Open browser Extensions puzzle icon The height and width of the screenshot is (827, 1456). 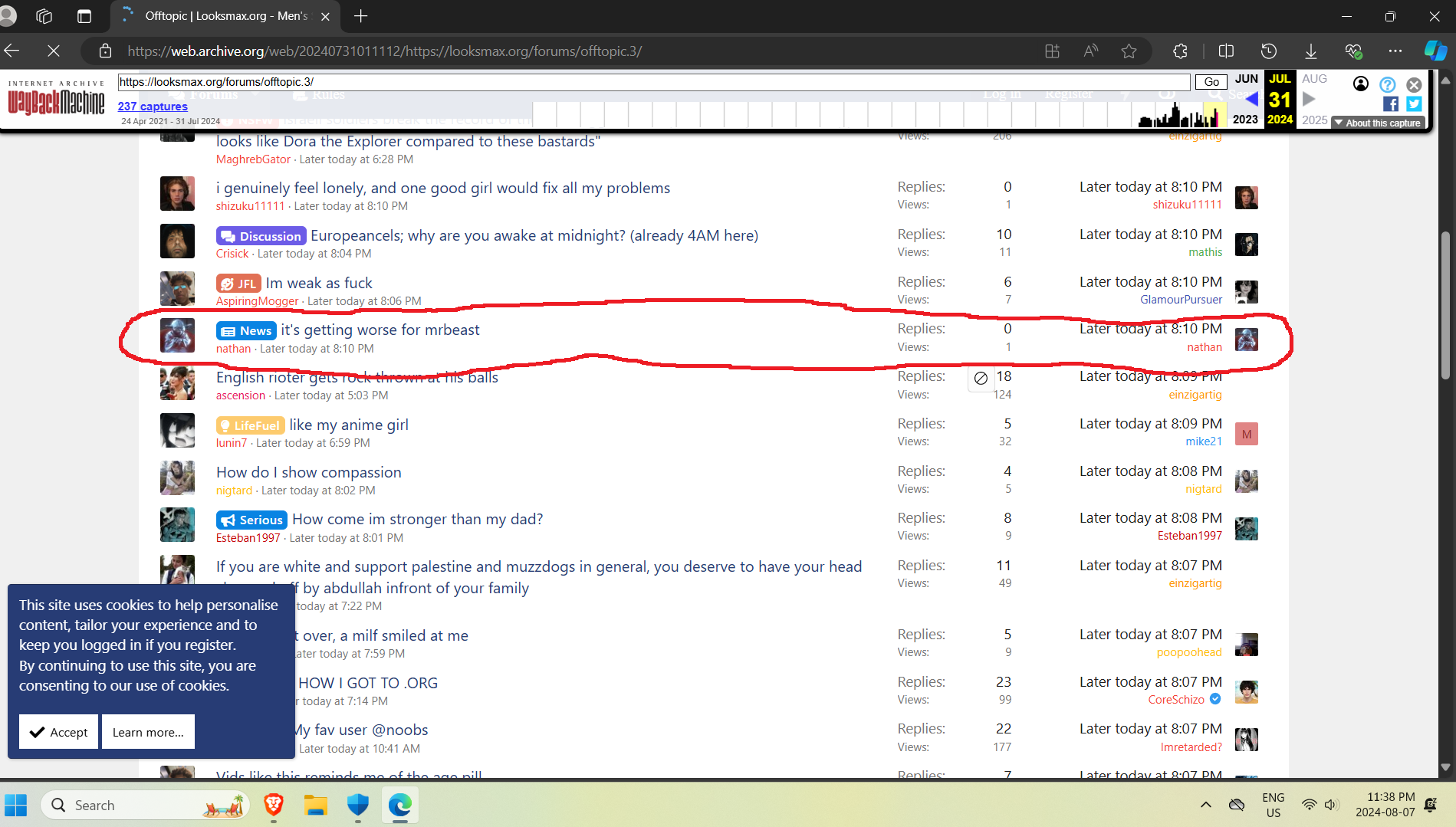tap(1180, 51)
